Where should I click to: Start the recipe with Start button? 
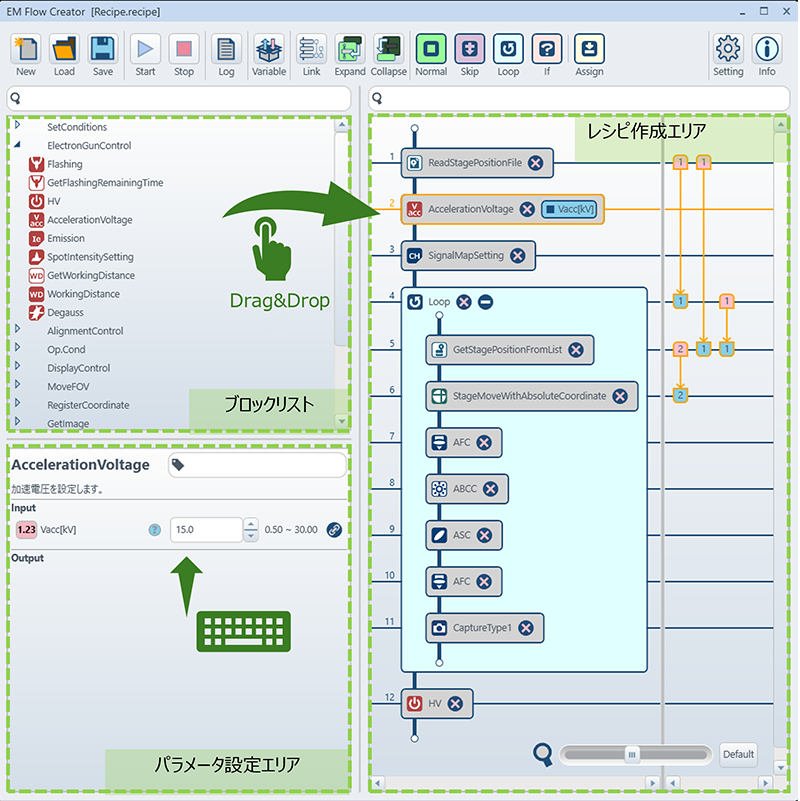coord(145,50)
